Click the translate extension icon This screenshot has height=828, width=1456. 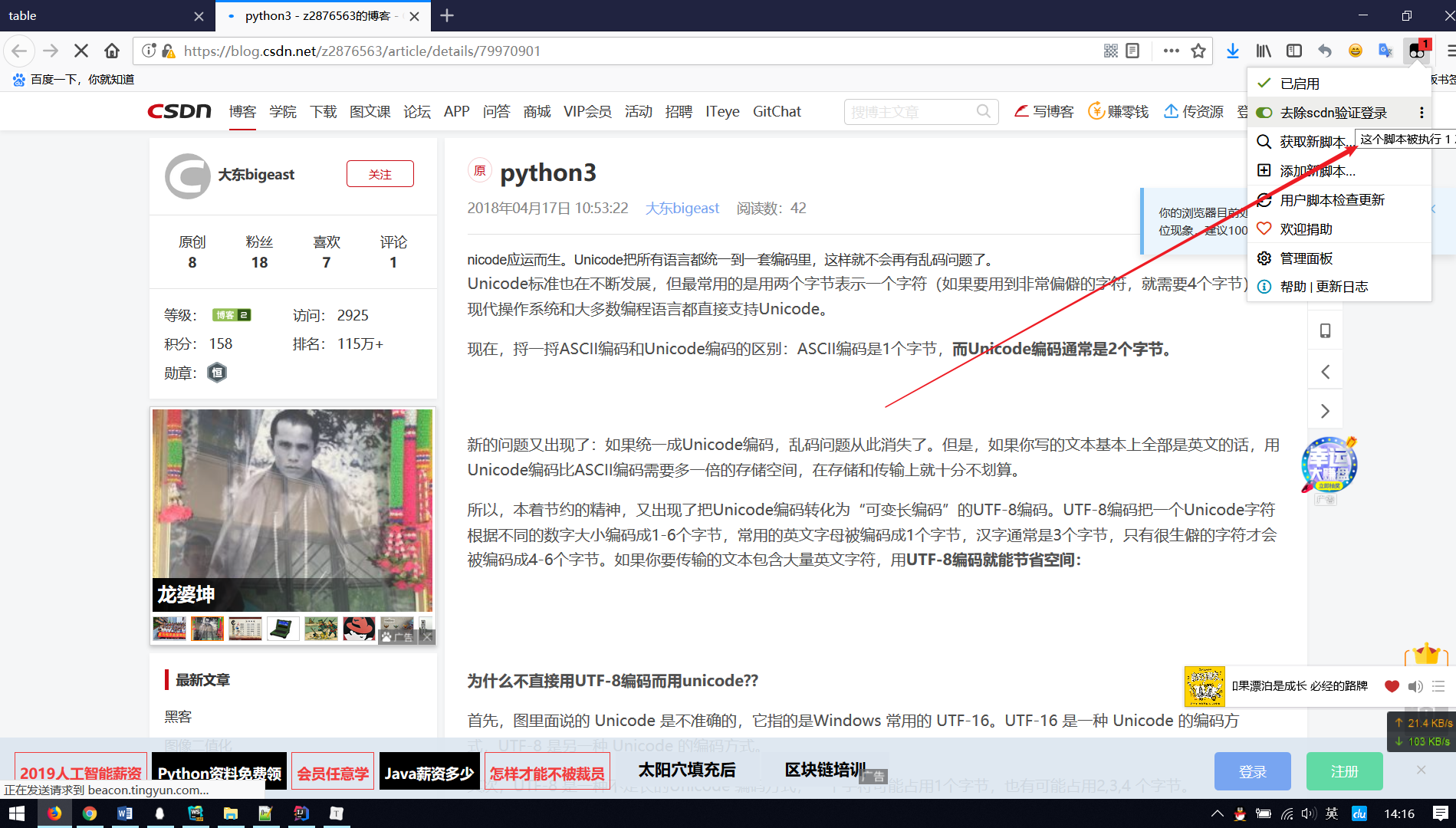(x=1385, y=51)
